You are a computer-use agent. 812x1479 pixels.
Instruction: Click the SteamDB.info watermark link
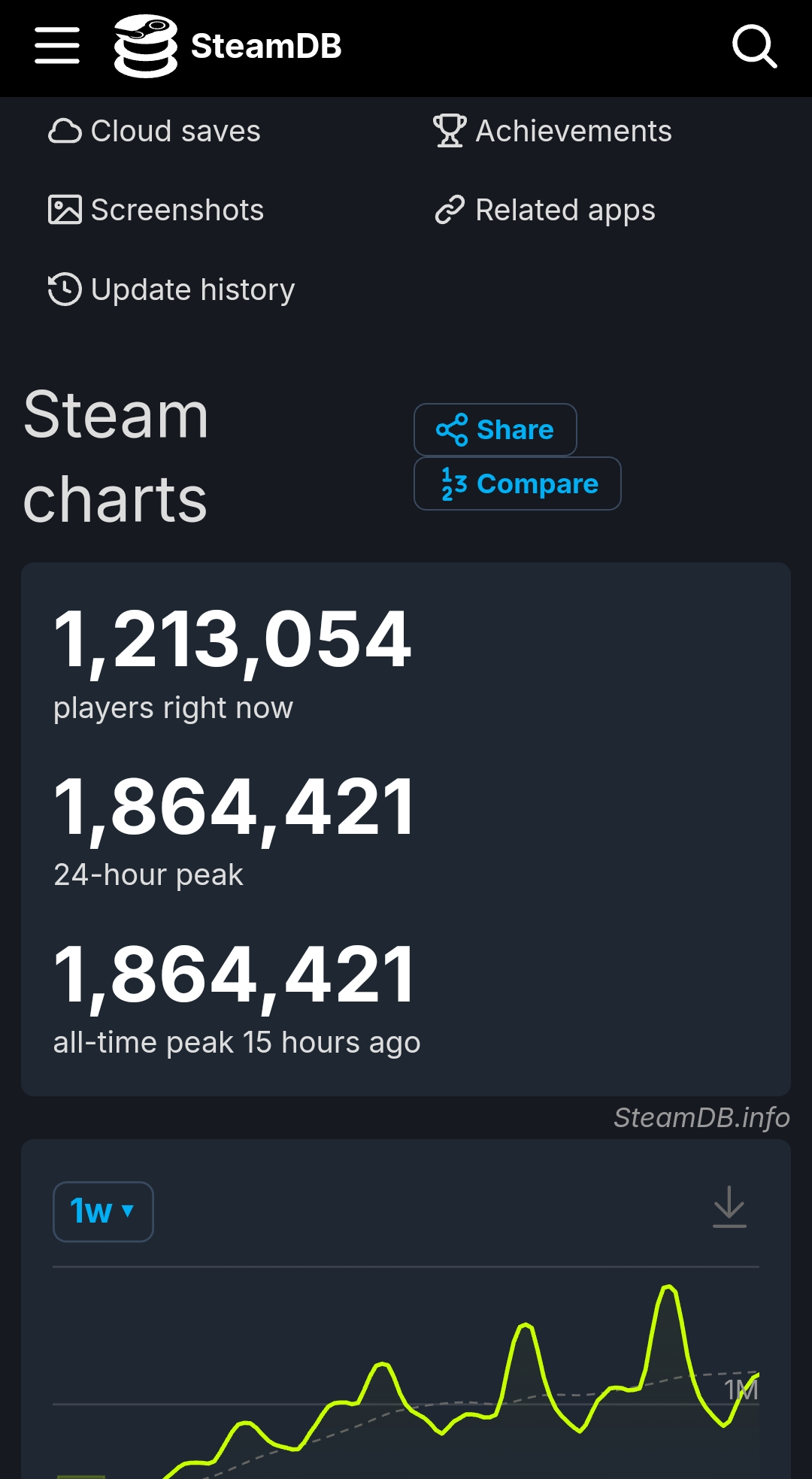(x=701, y=1118)
